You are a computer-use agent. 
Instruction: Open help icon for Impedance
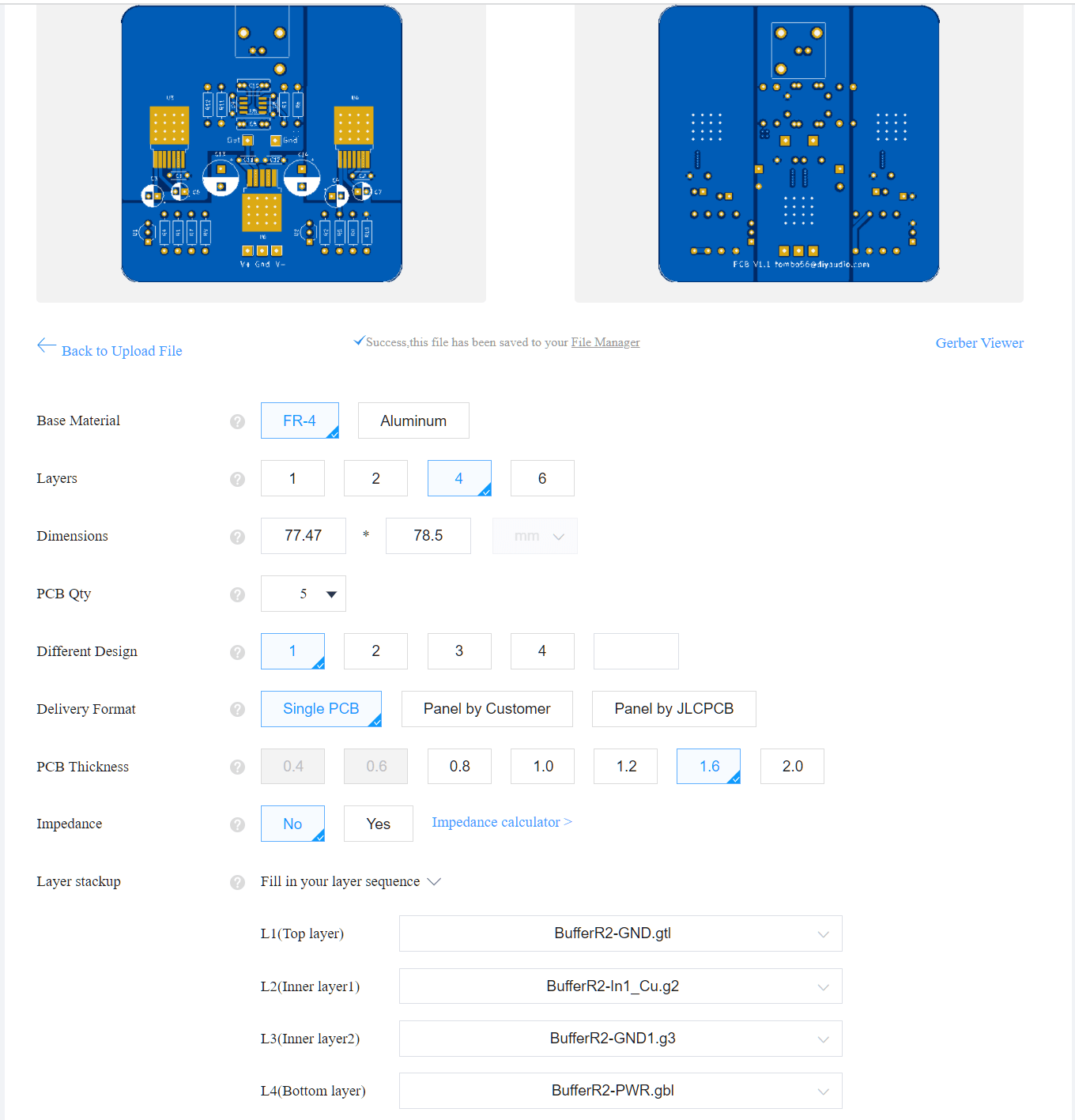click(237, 824)
